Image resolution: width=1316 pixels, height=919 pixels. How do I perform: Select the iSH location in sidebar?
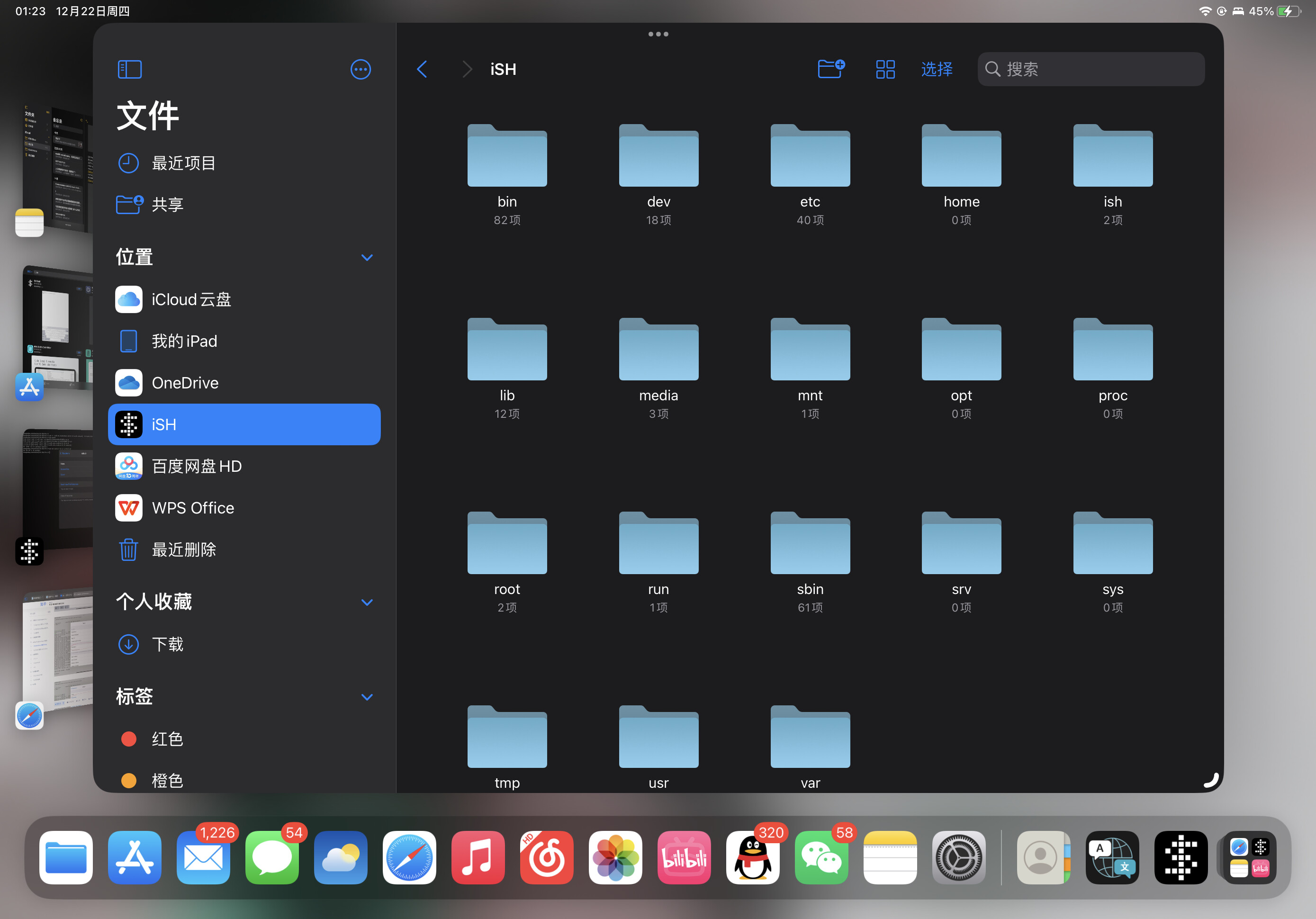[164, 424]
